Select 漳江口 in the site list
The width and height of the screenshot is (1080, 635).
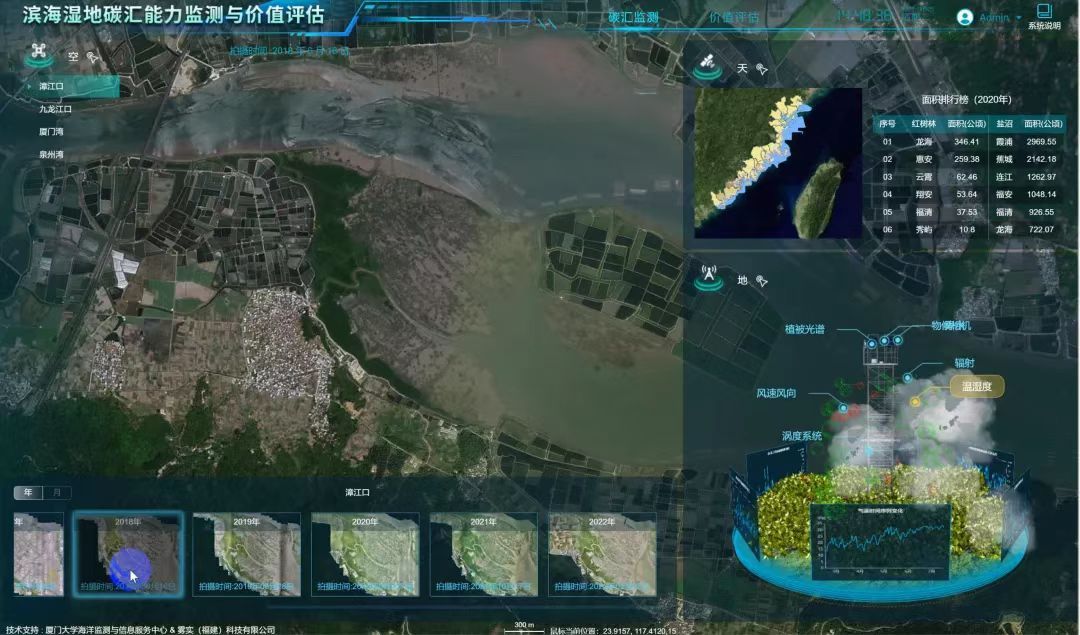click(52, 87)
